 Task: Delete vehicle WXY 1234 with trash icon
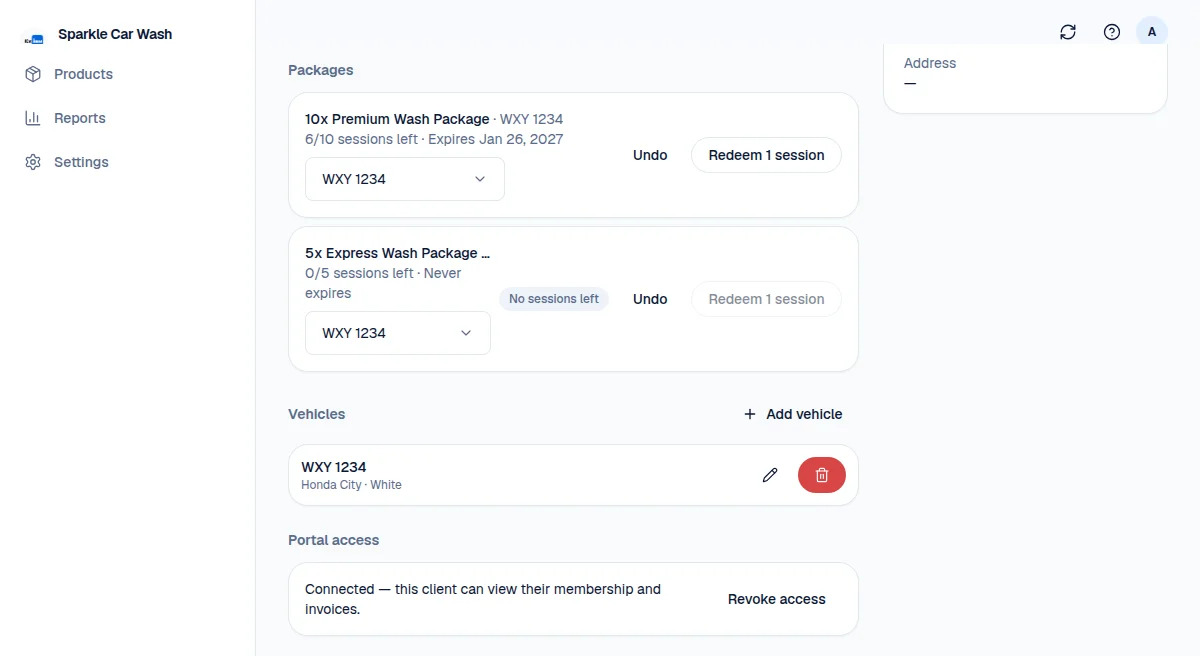(822, 475)
